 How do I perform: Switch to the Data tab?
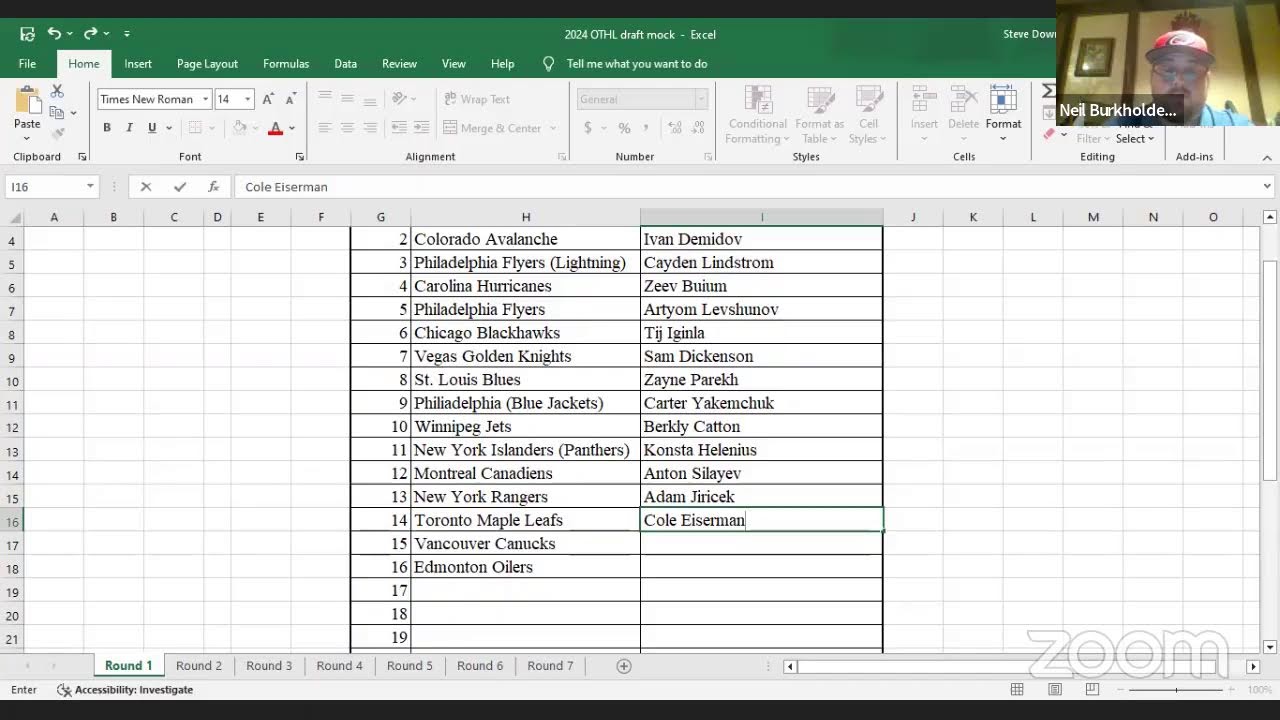coord(346,63)
